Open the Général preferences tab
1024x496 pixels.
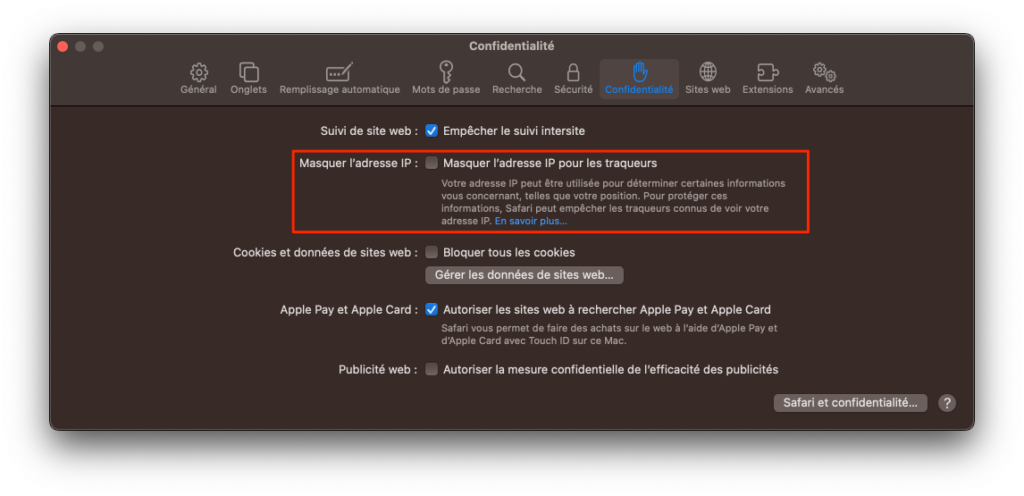[x=199, y=79]
